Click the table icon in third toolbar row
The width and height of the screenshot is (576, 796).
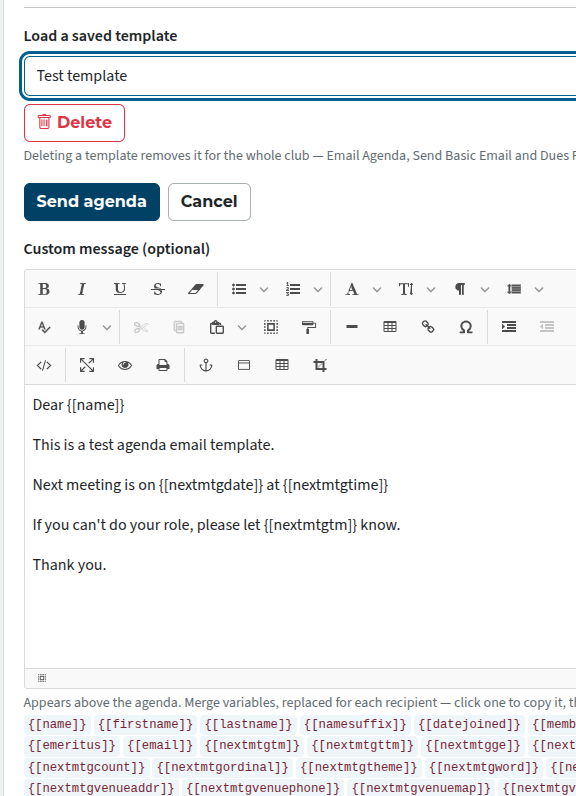pos(282,366)
